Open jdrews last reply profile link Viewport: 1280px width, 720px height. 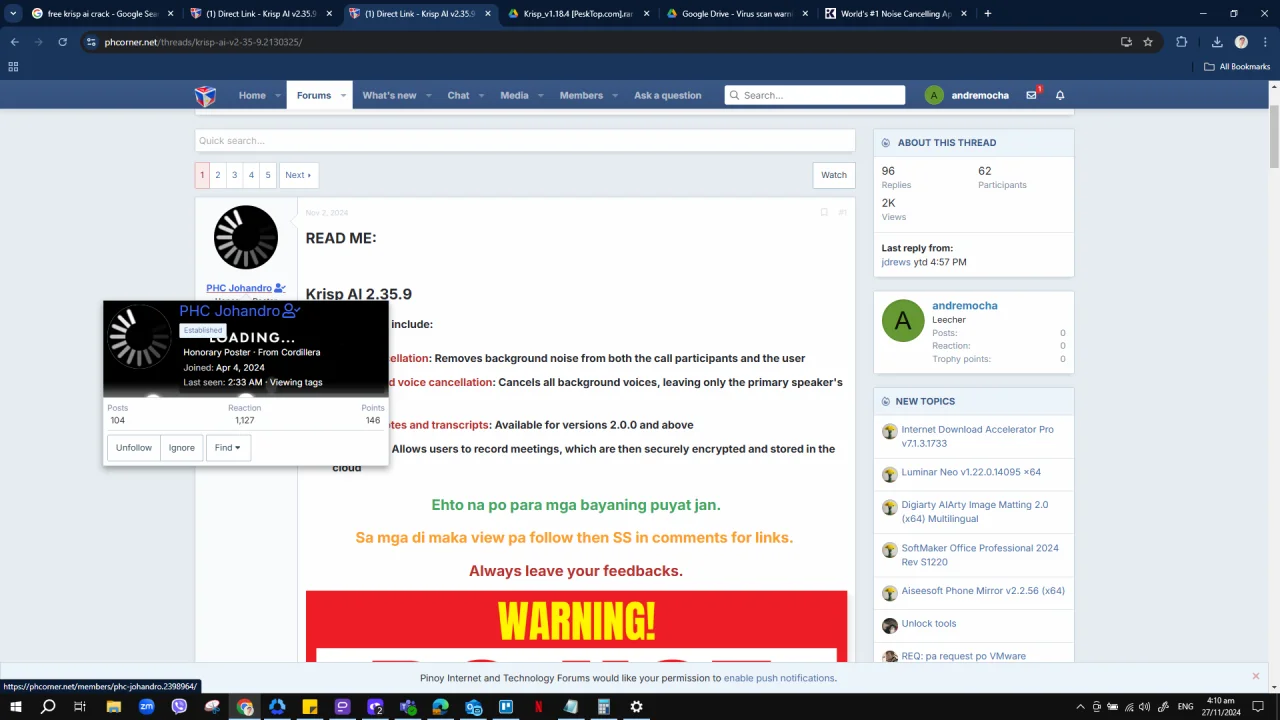pyautogui.click(x=896, y=262)
